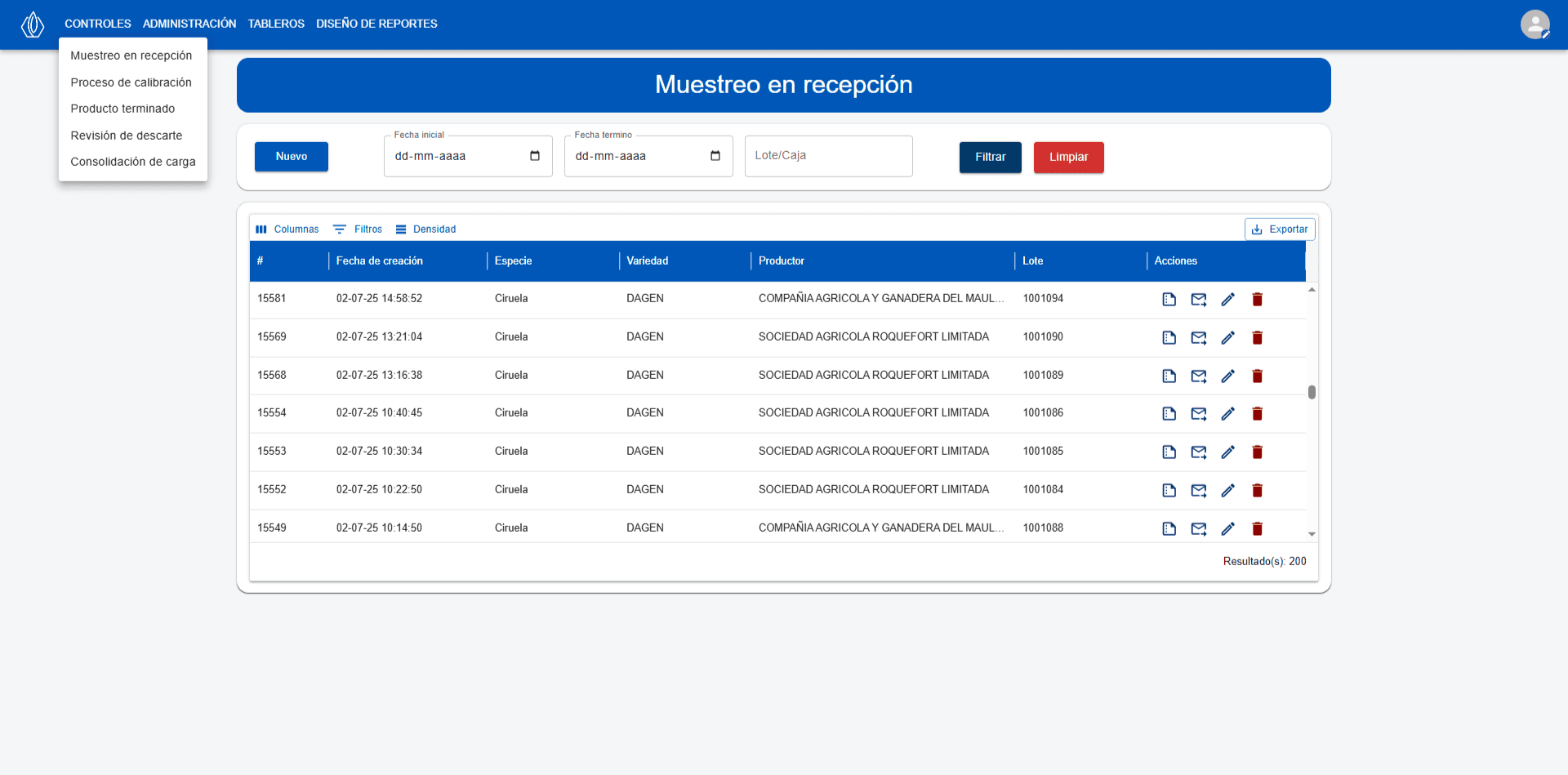Click the Fecha inicial date field

[468, 156]
